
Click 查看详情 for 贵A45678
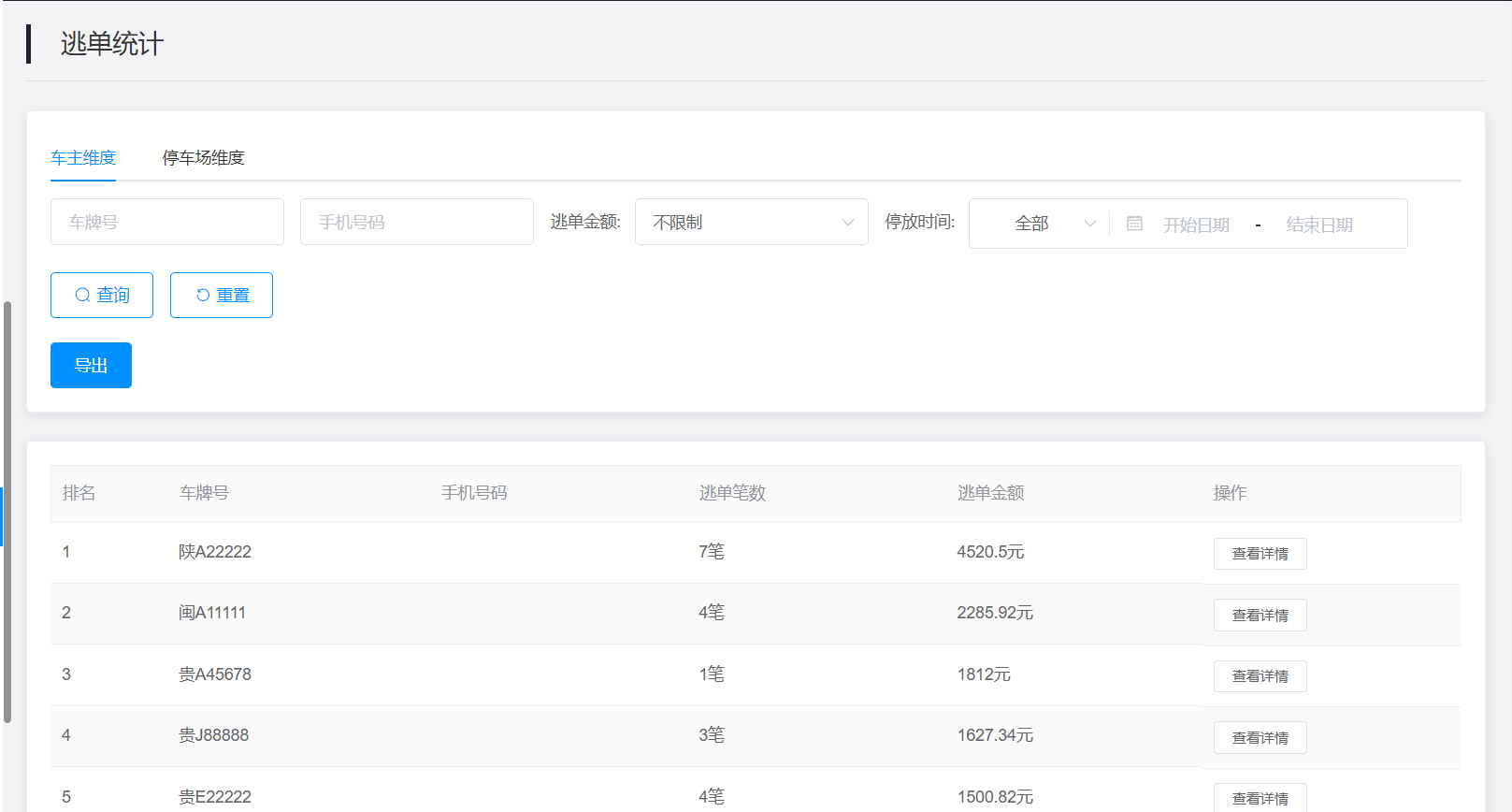point(1260,676)
